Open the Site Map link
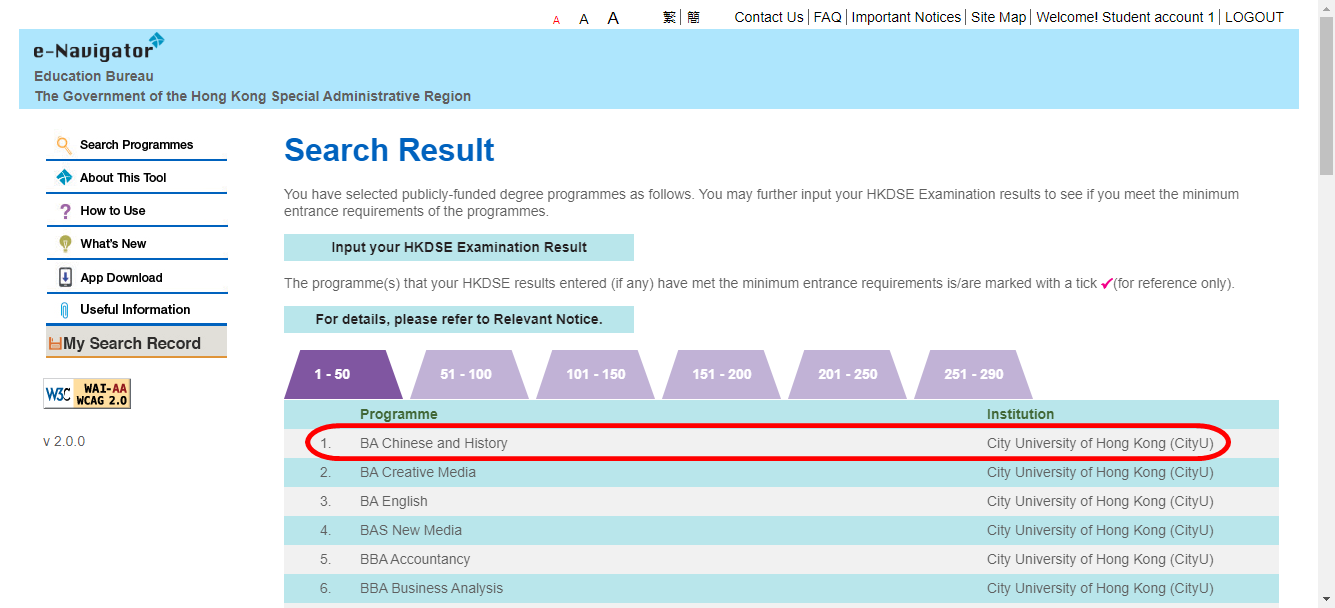The width and height of the screenshot is (1335, 608). 999,17
